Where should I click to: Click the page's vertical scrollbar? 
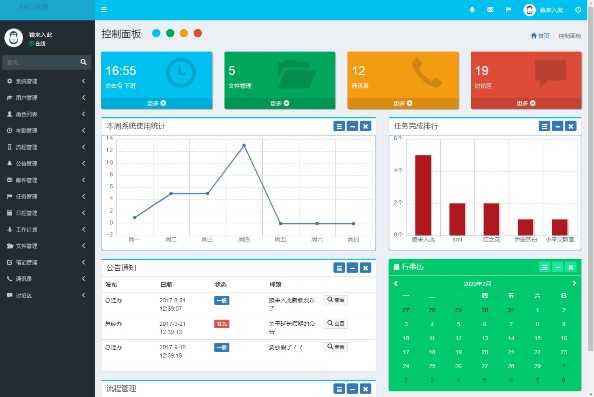pyautogui.click(x=591, y=178)
